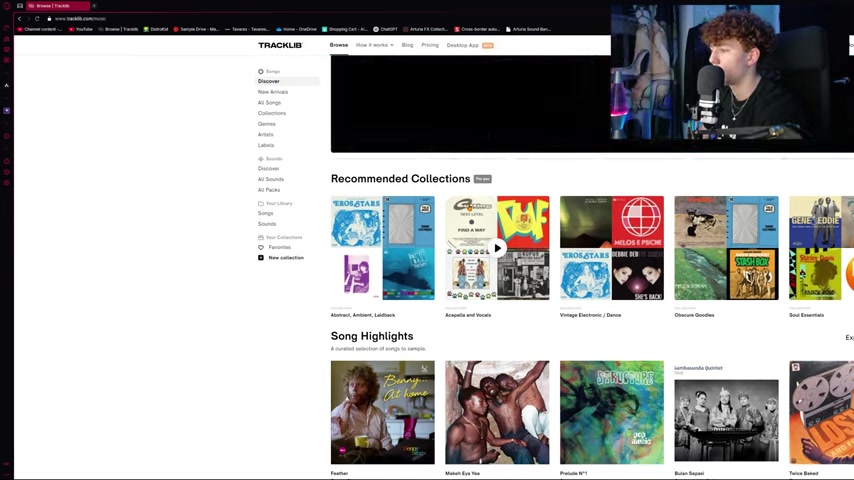Click the Your Collections header icon
This screenshot has width=854, height=480.
click(x=260, y=238)
